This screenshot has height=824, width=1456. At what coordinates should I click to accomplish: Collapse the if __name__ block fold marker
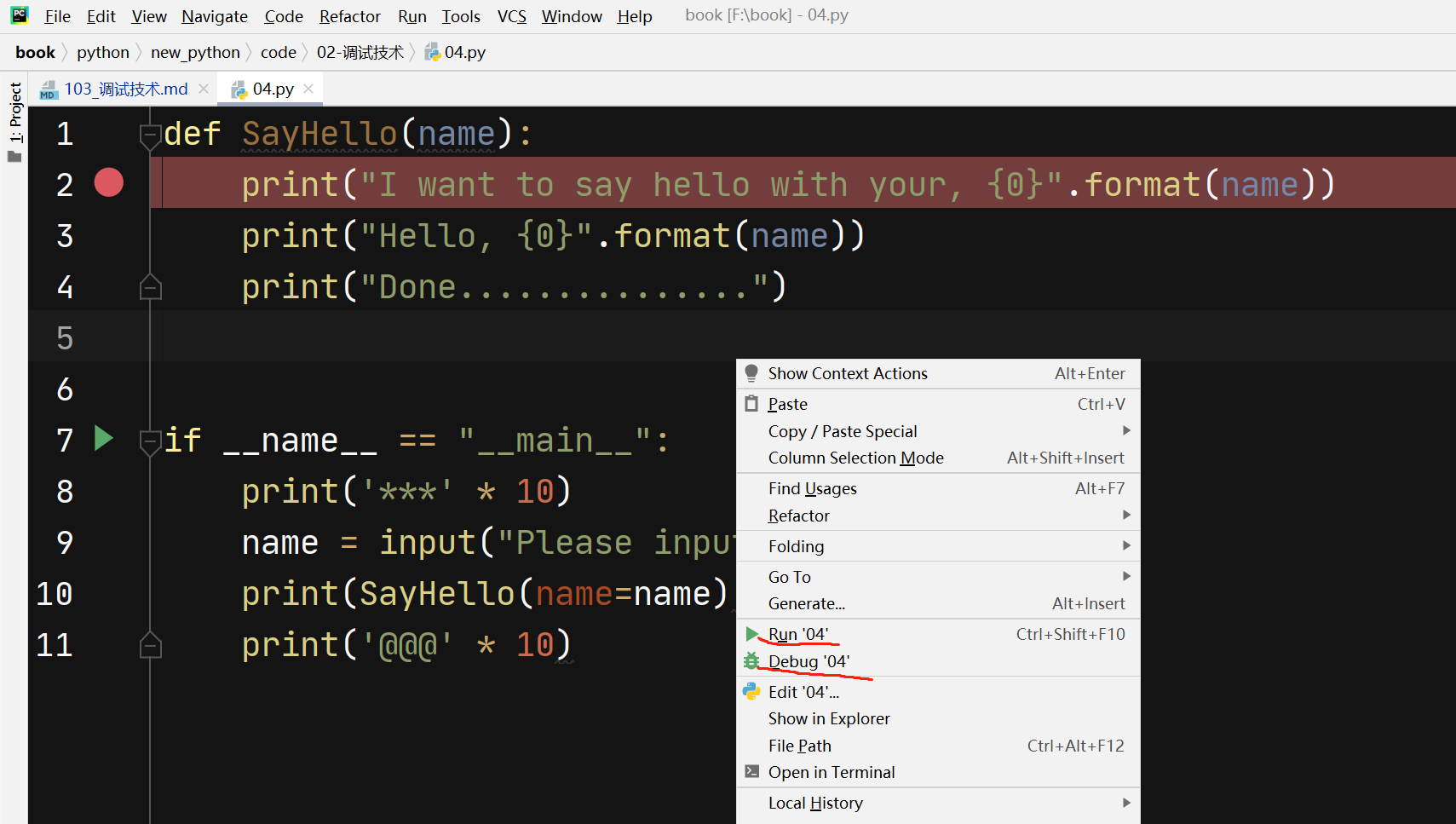[150, 441]
